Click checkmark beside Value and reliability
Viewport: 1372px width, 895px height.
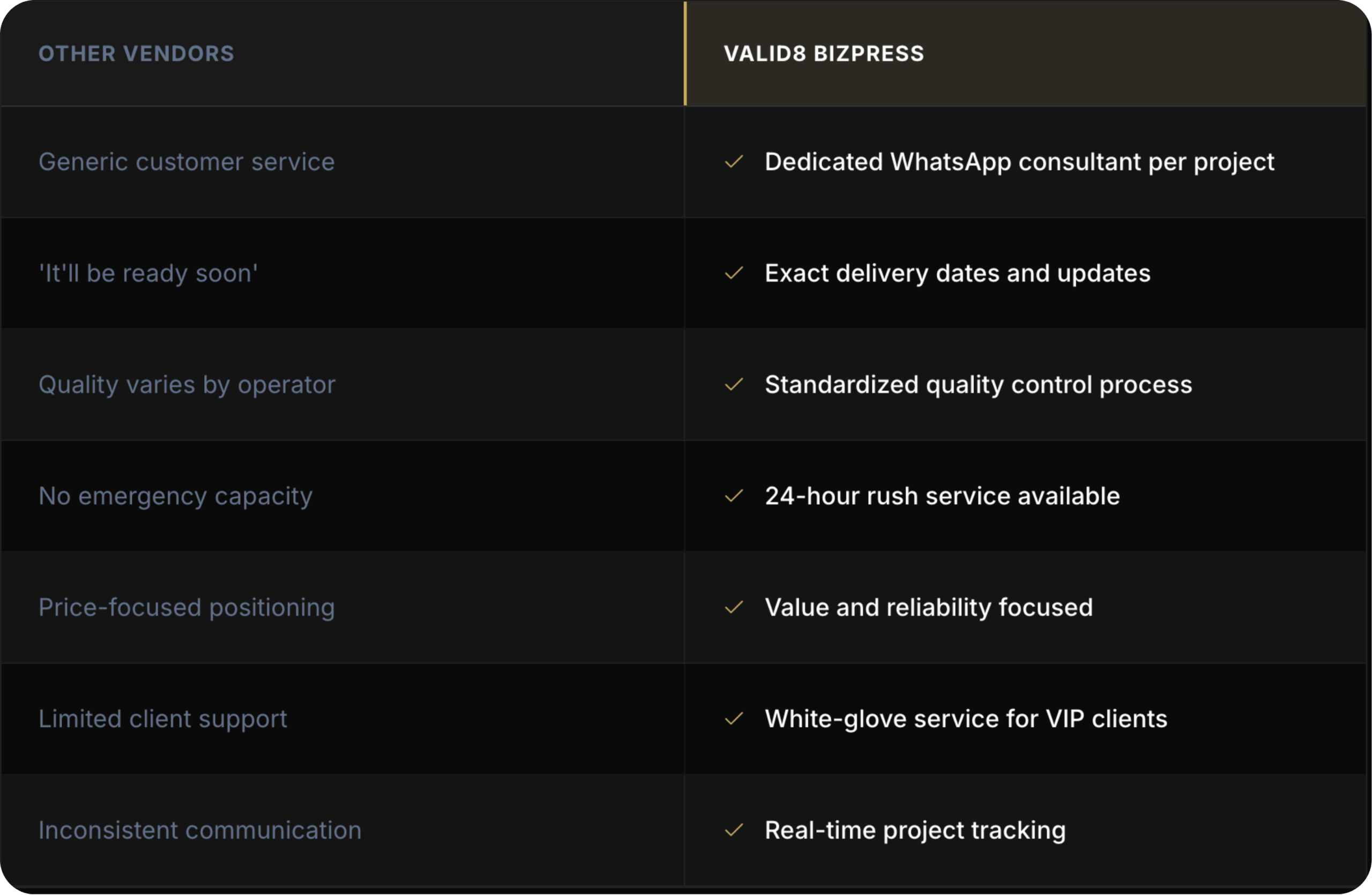[733, 607]
